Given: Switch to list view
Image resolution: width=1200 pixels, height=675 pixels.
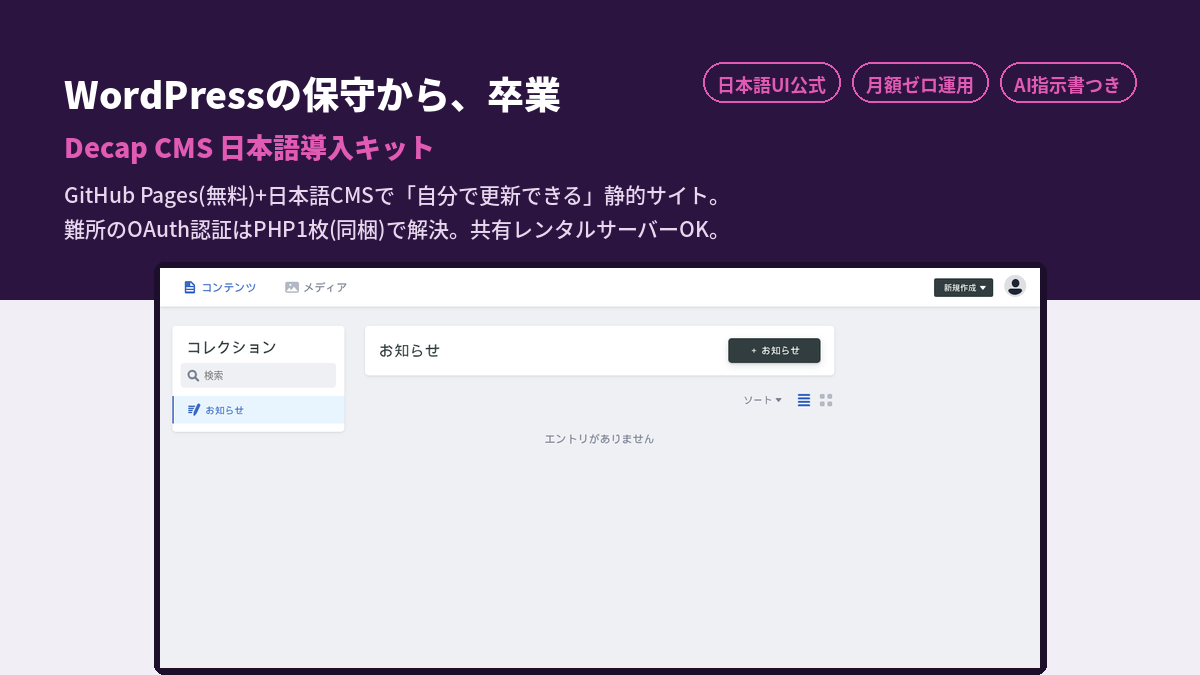Looking at the screenshot, I should click(x=804, y=400).
